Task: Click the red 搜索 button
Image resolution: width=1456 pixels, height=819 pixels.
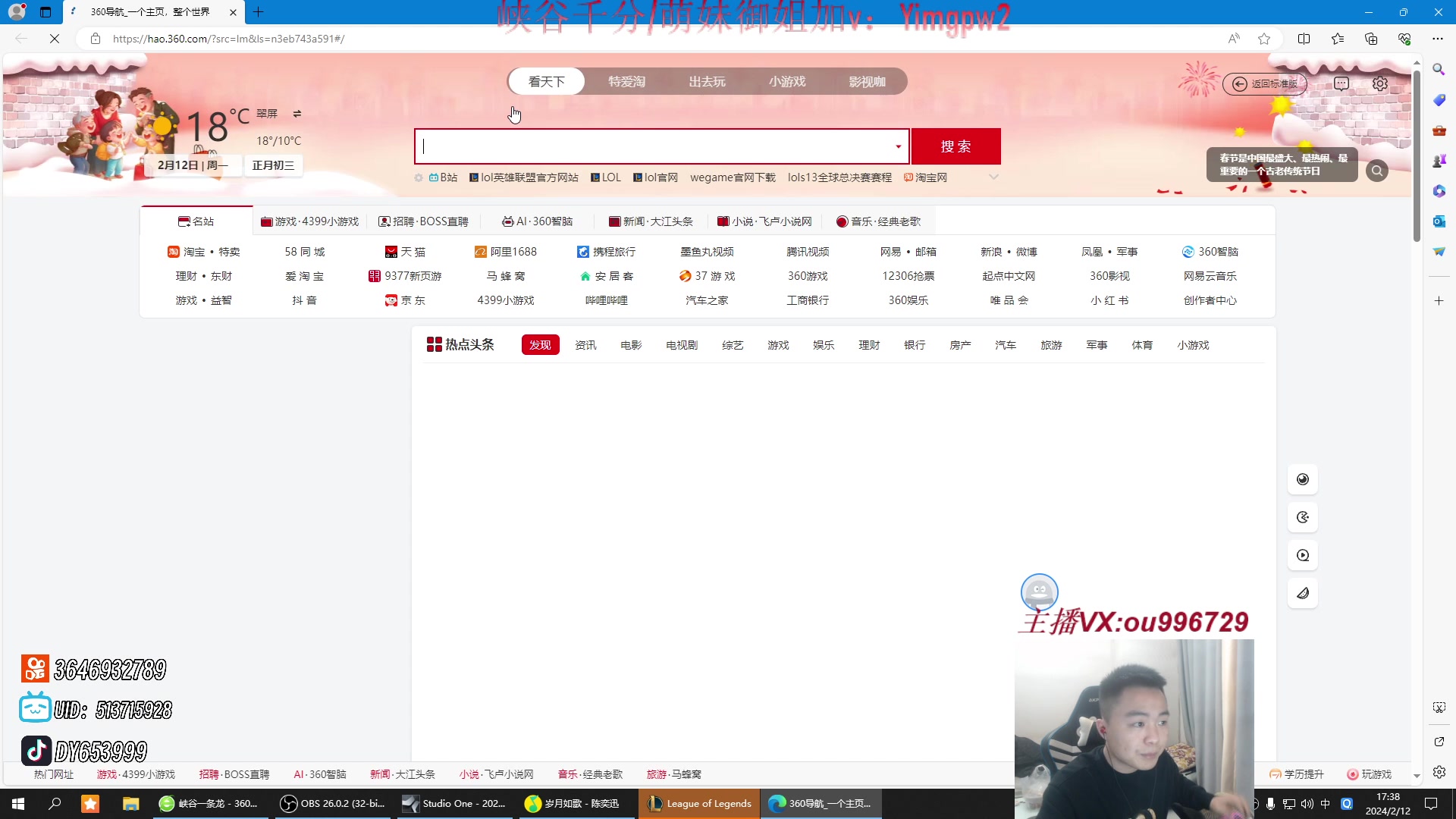Action: [x=955, y=146]
